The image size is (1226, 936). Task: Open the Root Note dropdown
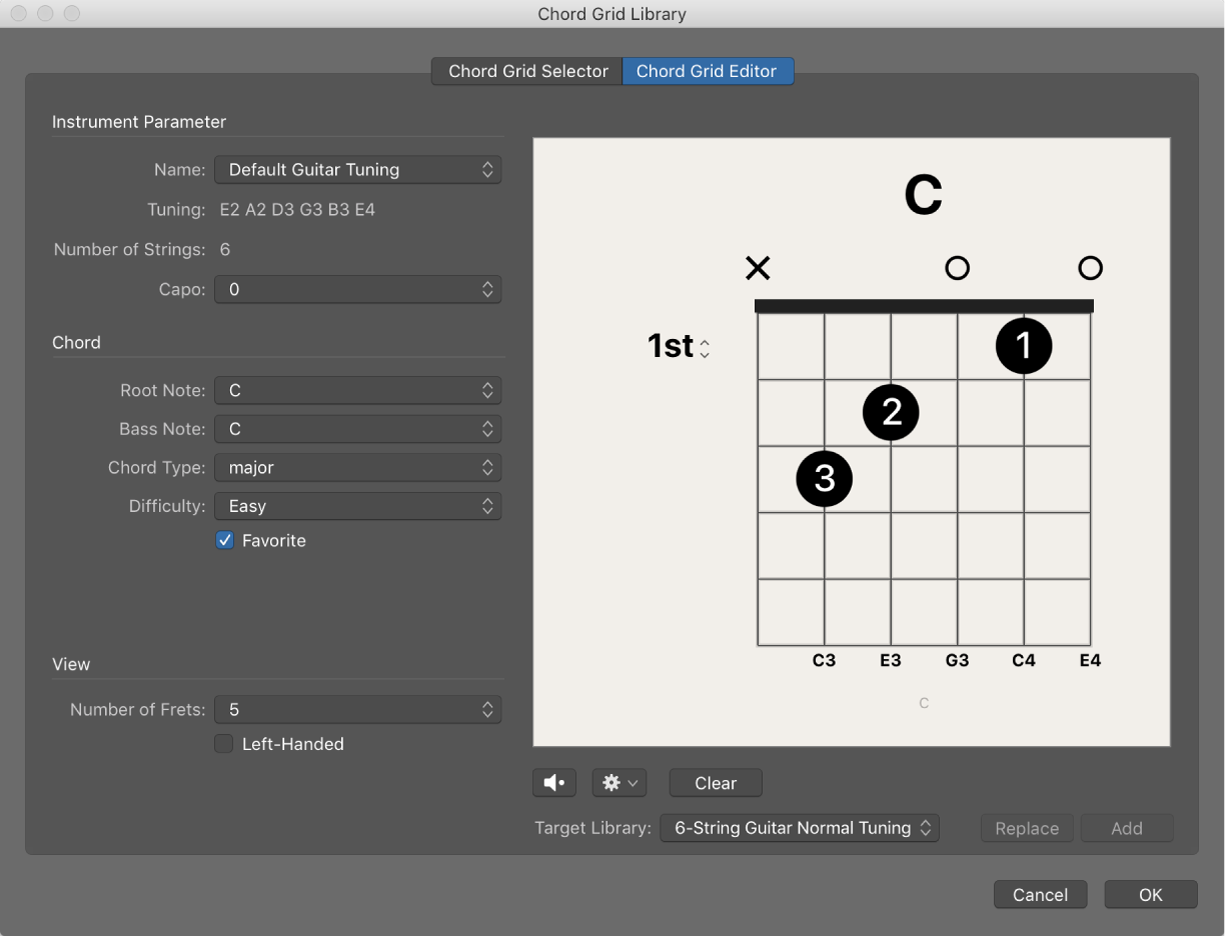click(357, 390)
